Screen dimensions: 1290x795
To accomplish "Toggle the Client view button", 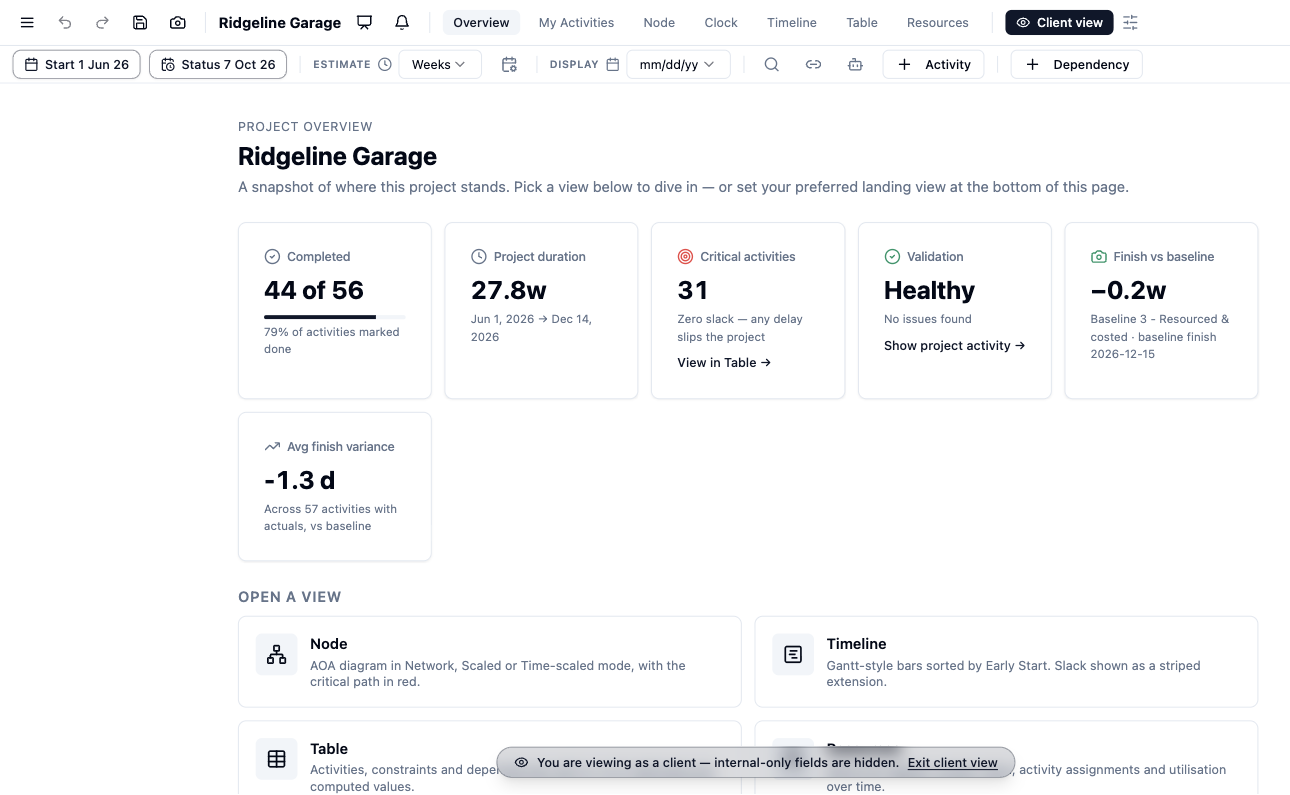I will click(1059, 22).
